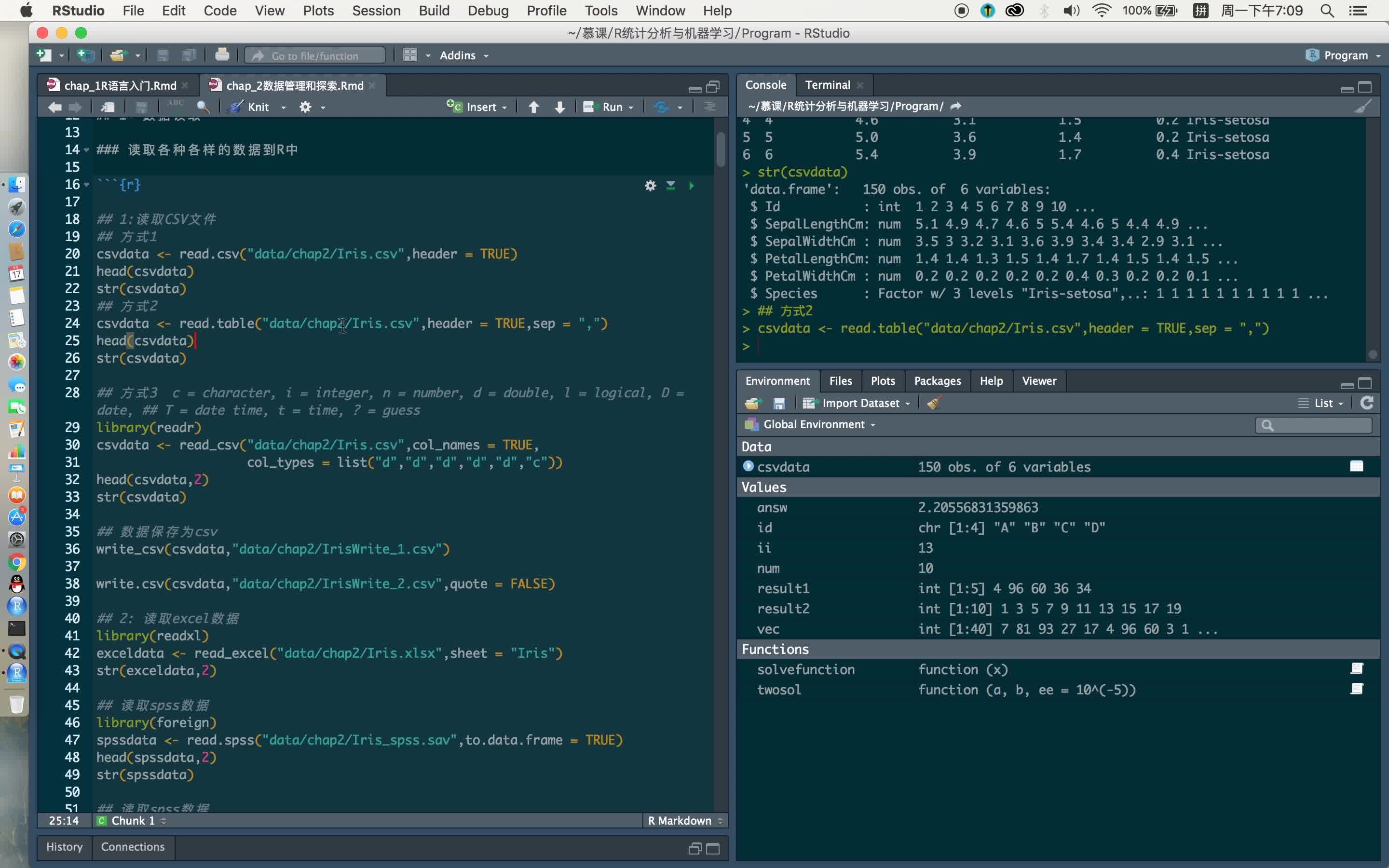Click the Go to file/function field

315,55
